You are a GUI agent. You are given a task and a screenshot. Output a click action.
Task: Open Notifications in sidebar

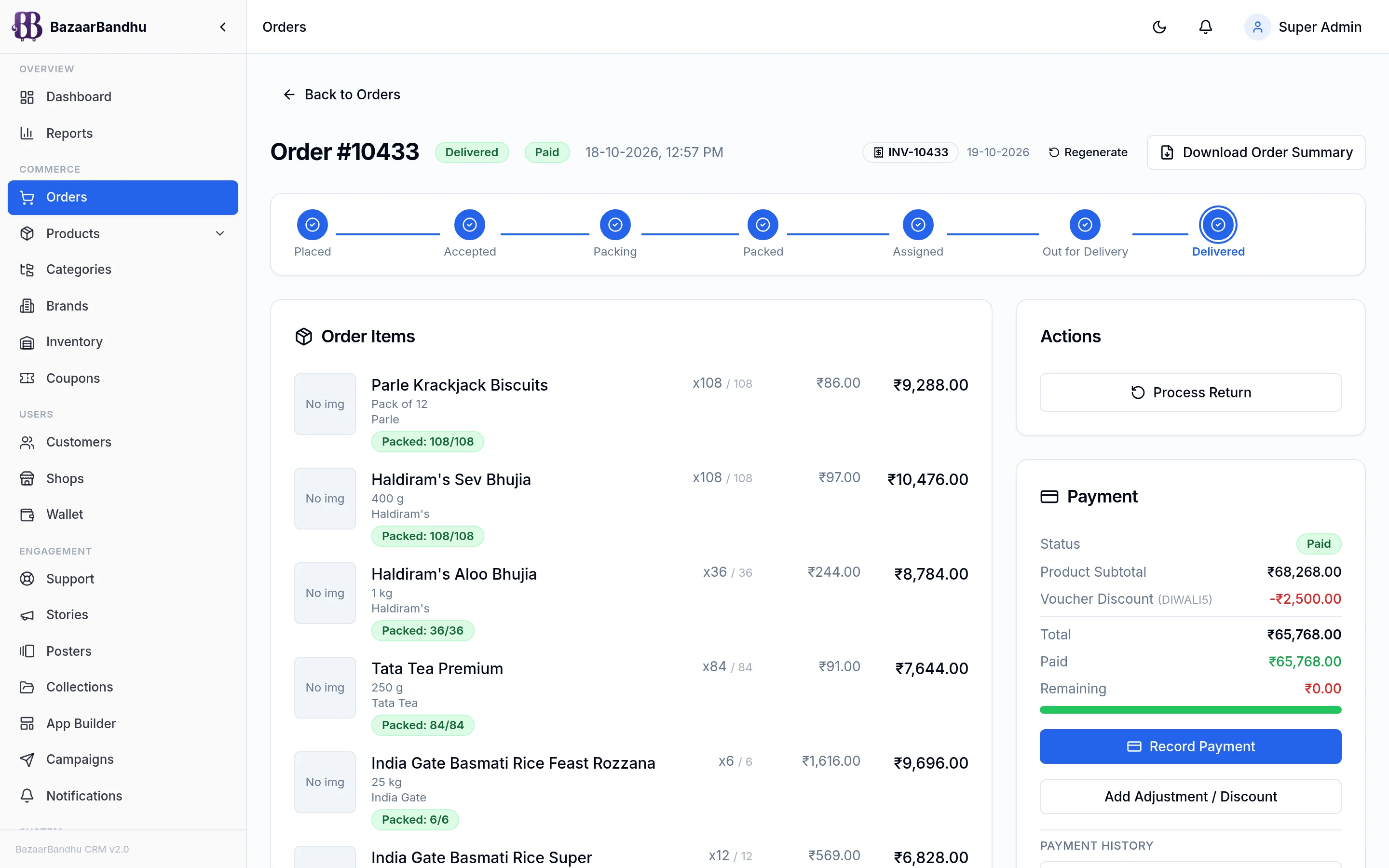coord(123,796)
